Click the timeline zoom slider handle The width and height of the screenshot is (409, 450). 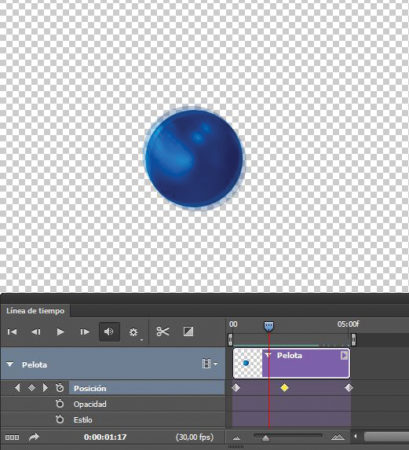pyautogui.click(x=266, y=438)
